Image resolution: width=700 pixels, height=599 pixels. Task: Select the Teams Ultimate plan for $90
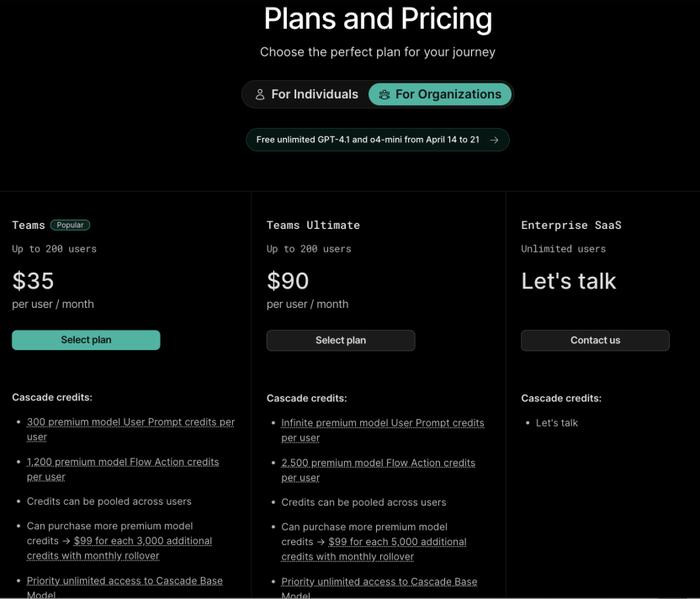pos(341,341)
